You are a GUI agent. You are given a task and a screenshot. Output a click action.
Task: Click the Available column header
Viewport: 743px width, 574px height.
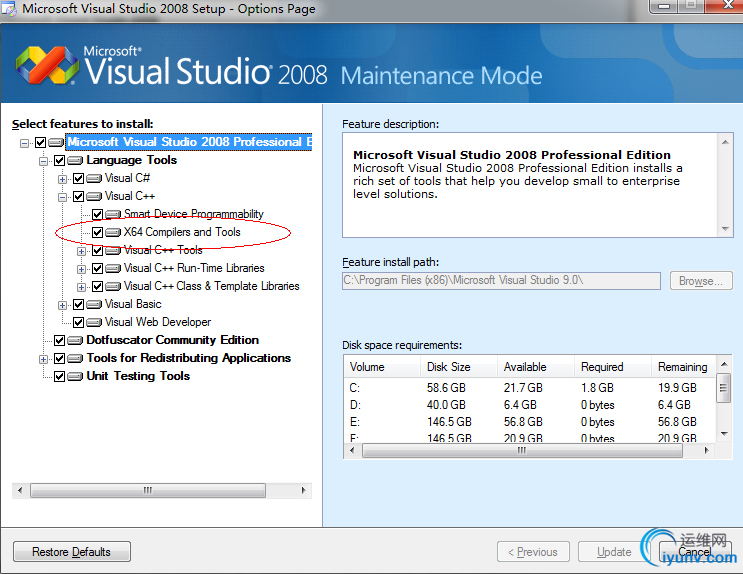coord(536,367)
